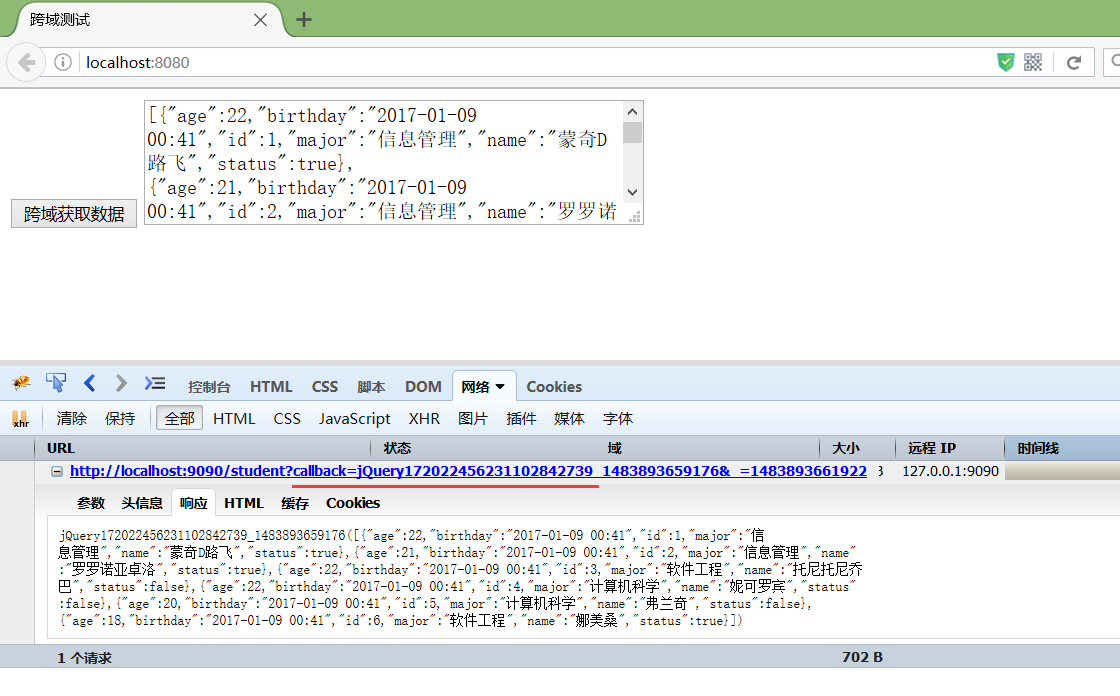
Task: Open the 参数 request detail tab
Action: (x=91, y=503)
